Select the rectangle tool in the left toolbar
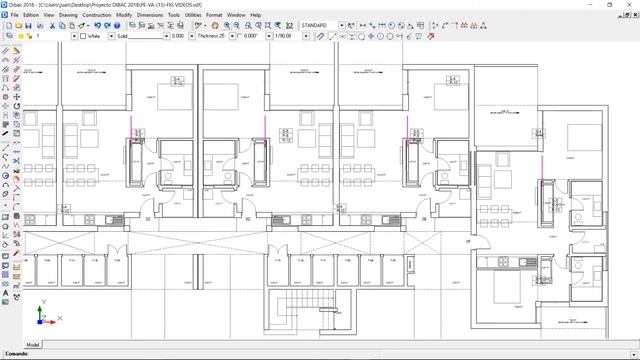The image size is (640, 360). tap(5, 217)
